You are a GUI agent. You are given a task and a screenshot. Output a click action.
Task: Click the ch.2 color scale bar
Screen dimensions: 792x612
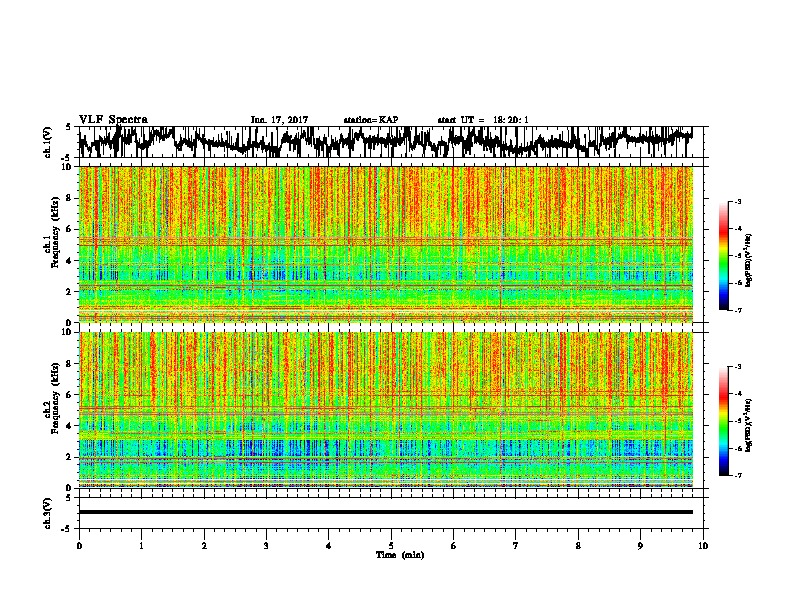[724, 421]
